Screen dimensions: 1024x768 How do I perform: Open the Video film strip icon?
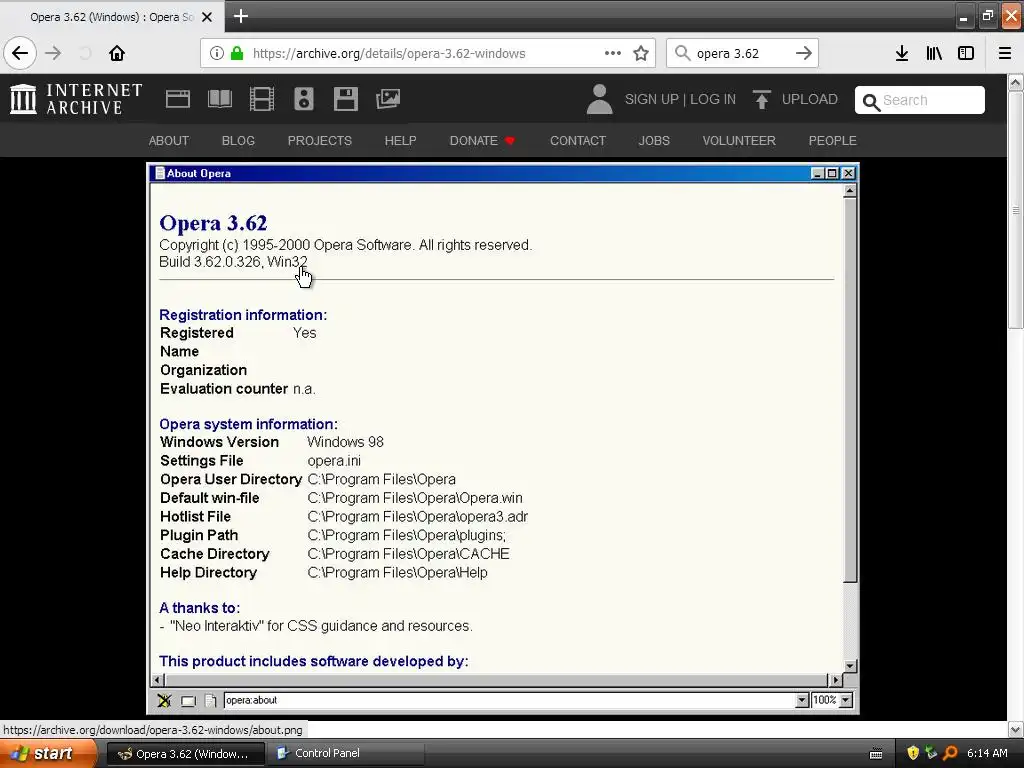[262, 99]
